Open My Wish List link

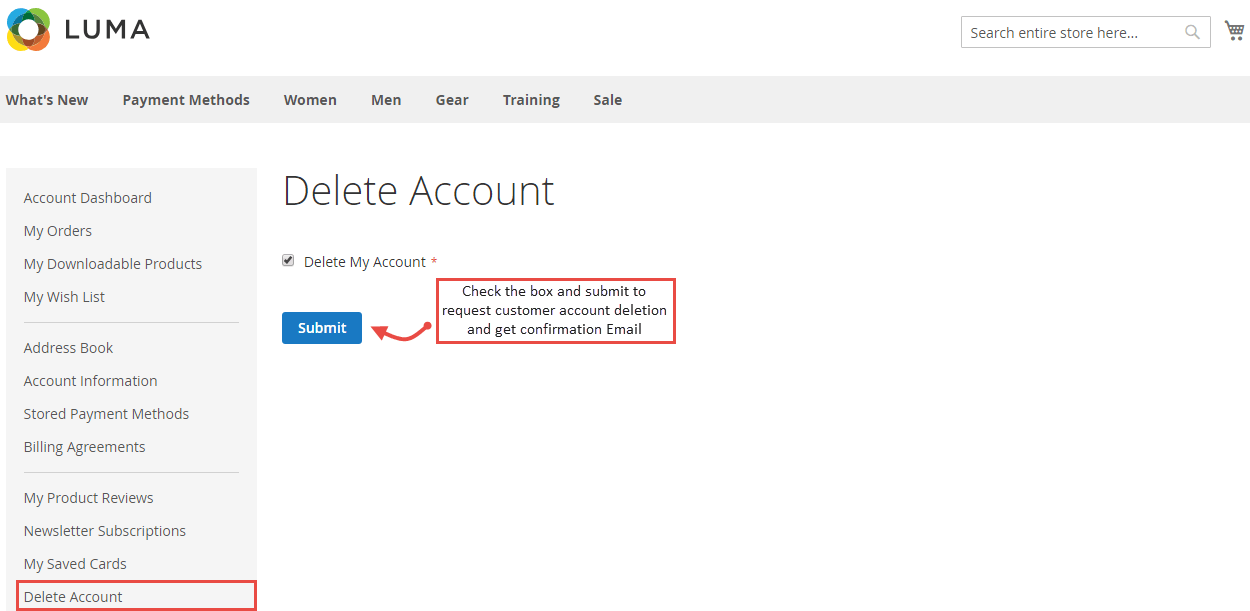(x=64, y=297)
